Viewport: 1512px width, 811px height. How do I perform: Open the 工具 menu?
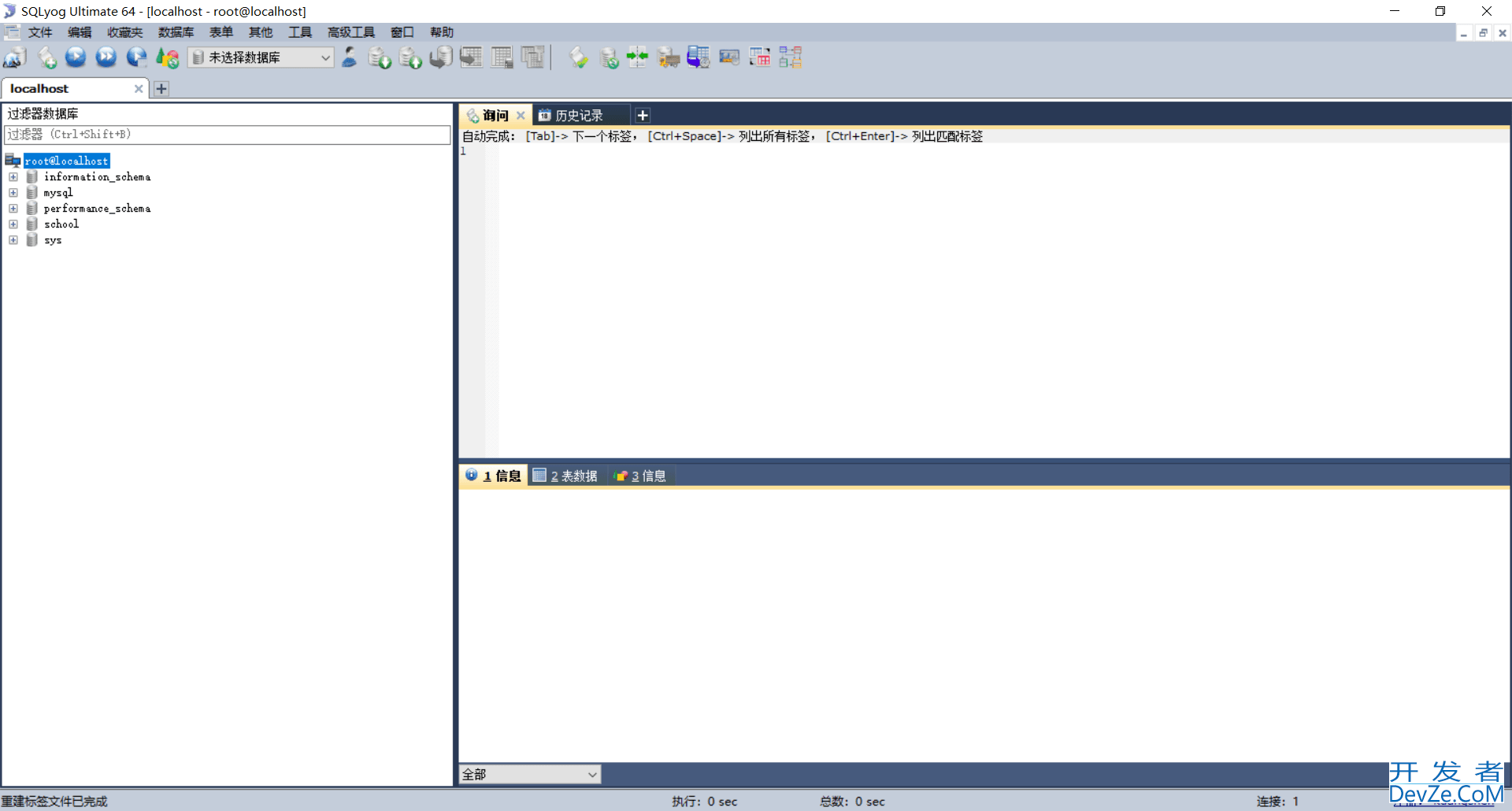[x=300, y=32]
